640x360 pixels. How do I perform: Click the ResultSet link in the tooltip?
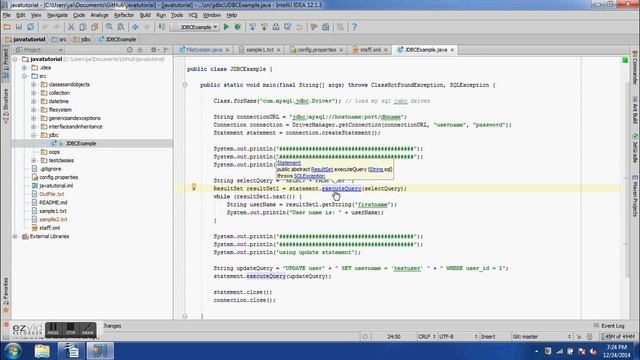[322, 169]
